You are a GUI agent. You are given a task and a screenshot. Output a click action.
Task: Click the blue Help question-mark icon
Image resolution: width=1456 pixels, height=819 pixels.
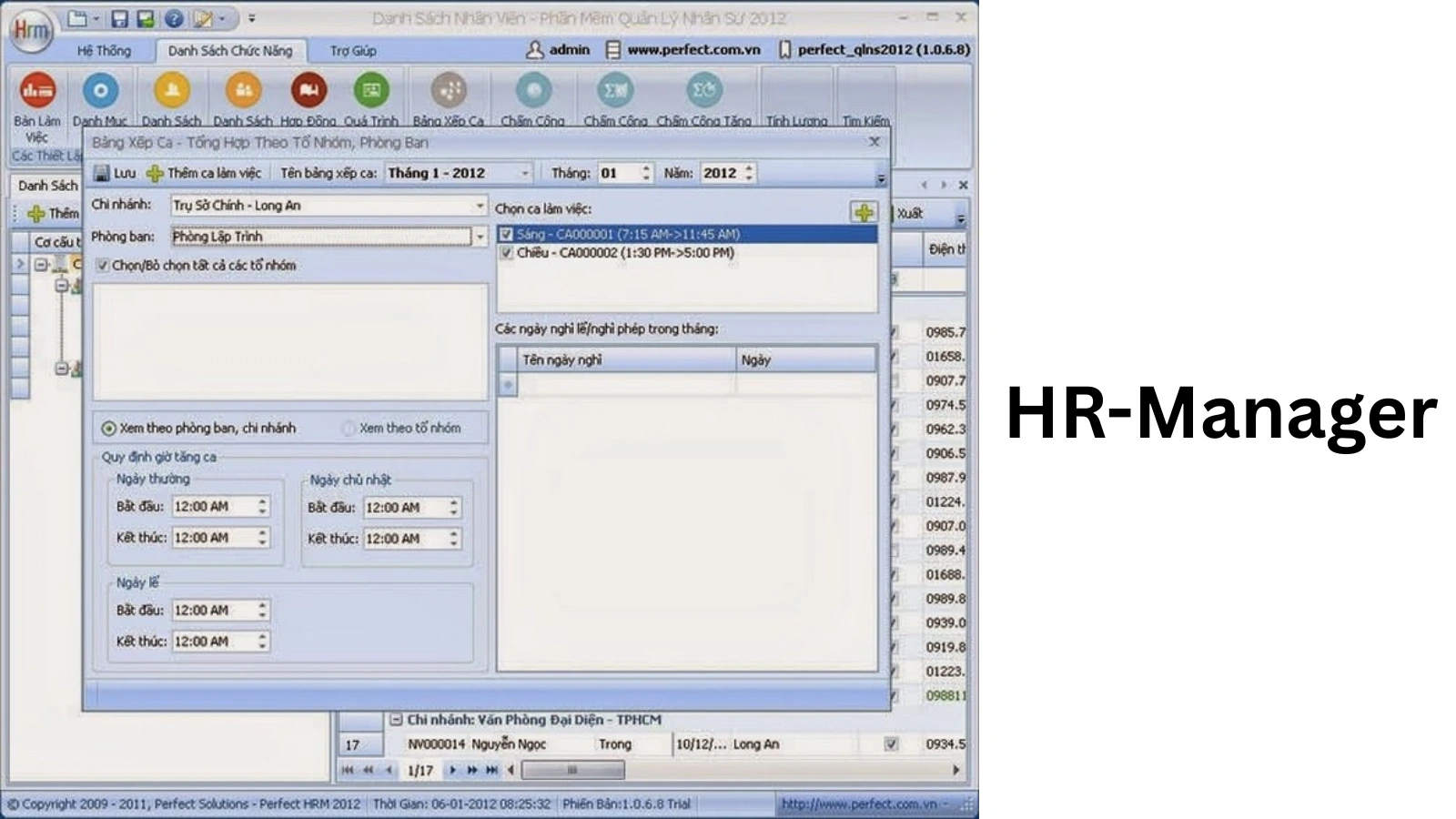point(174,18)
